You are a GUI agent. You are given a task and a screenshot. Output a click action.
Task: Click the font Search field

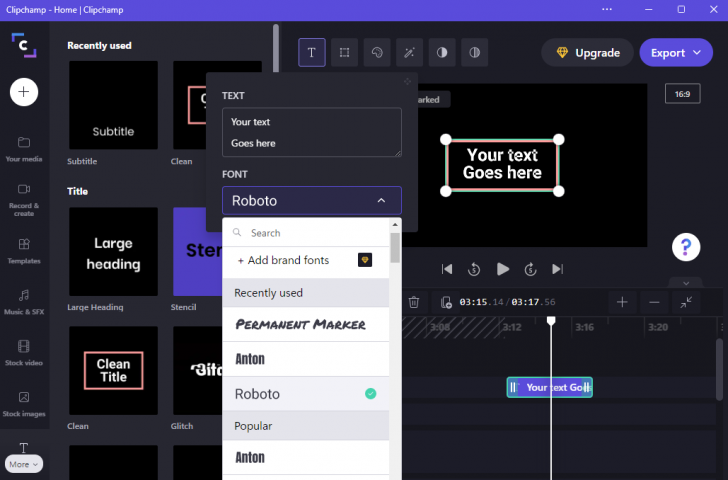coord(306,233)
